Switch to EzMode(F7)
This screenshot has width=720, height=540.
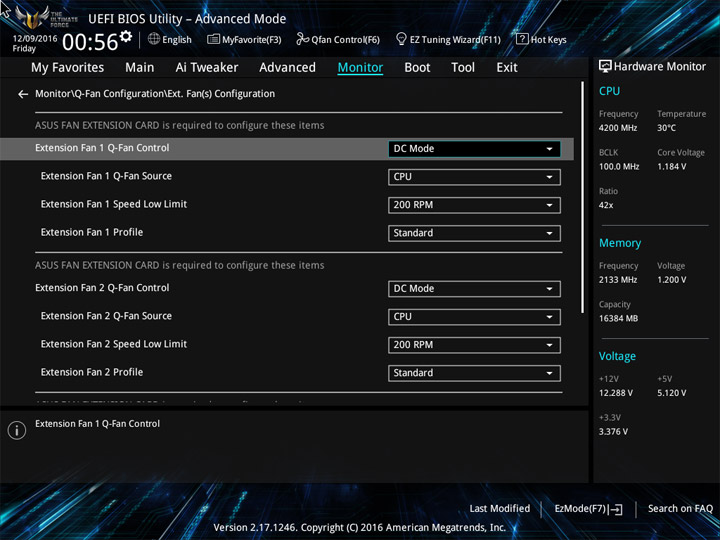coord(589,509)
